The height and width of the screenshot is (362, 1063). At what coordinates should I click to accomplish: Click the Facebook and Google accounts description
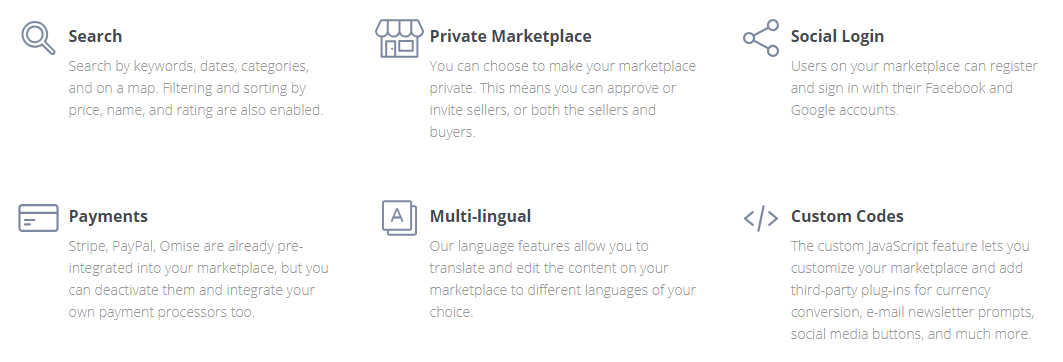pyautogui.click(x=914, y=88)
